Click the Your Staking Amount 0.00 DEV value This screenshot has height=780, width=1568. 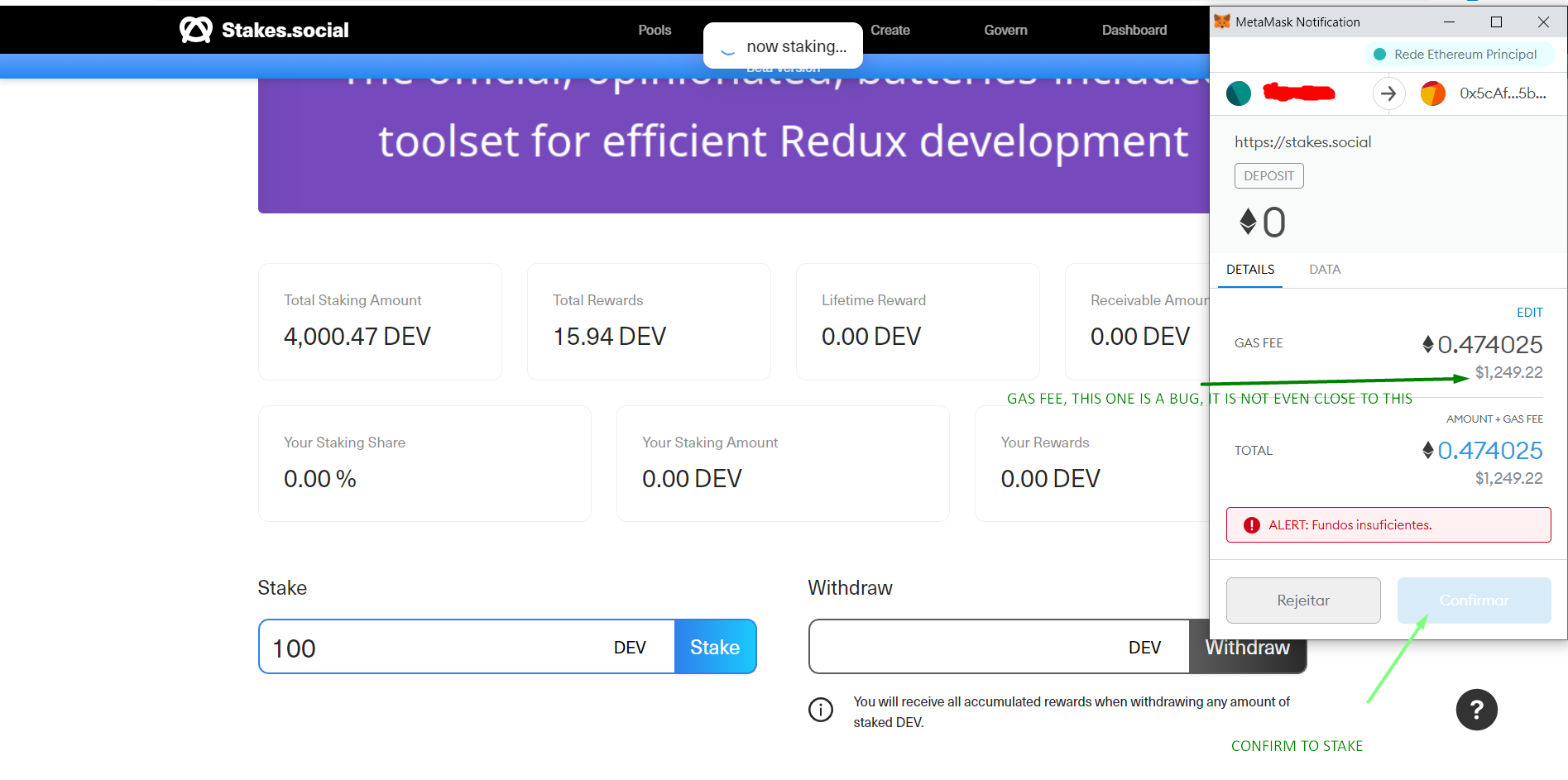692,479
